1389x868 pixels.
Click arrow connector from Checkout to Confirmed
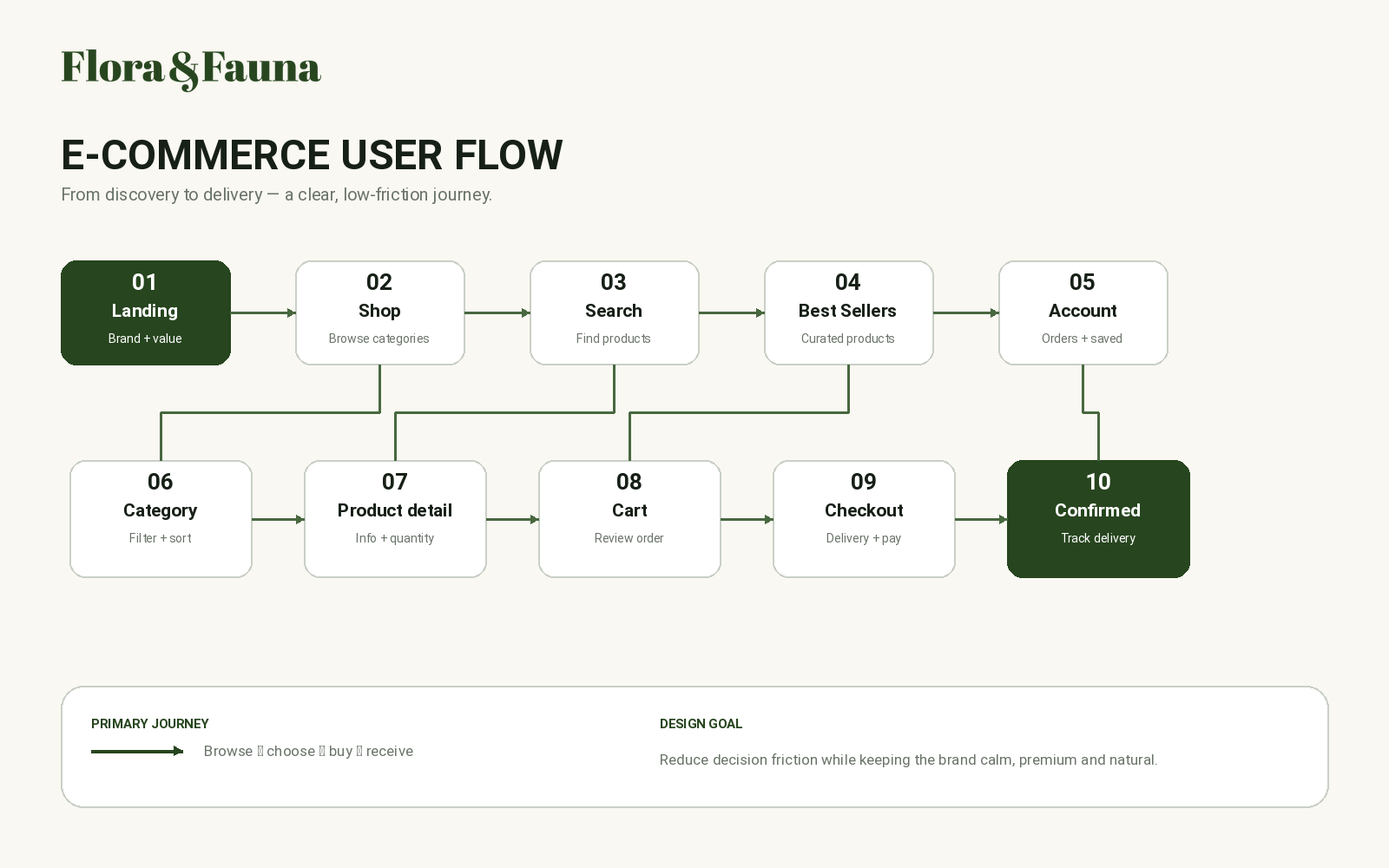(982, 519)
